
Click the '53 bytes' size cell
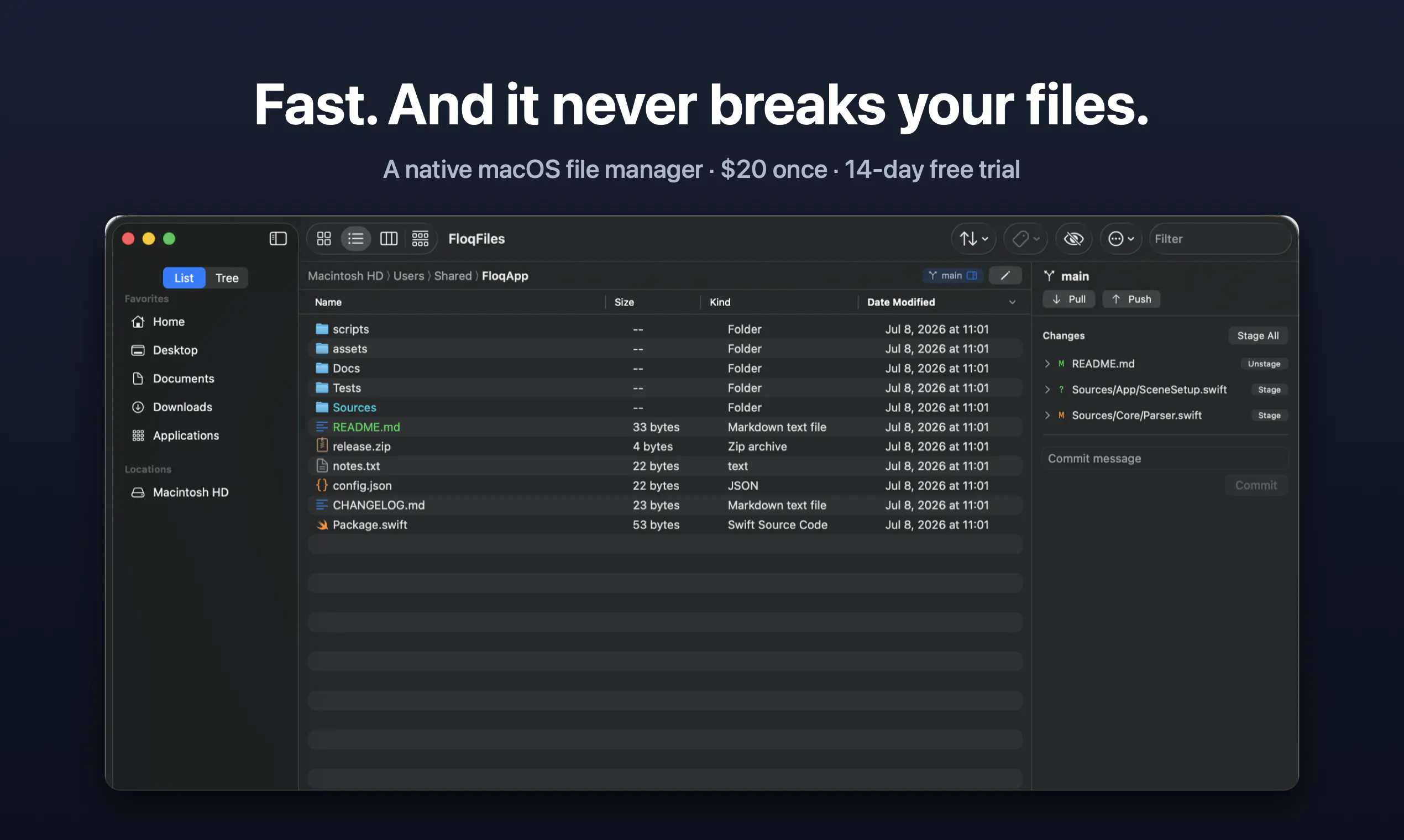pyautogui.click(x=656, y=524)
